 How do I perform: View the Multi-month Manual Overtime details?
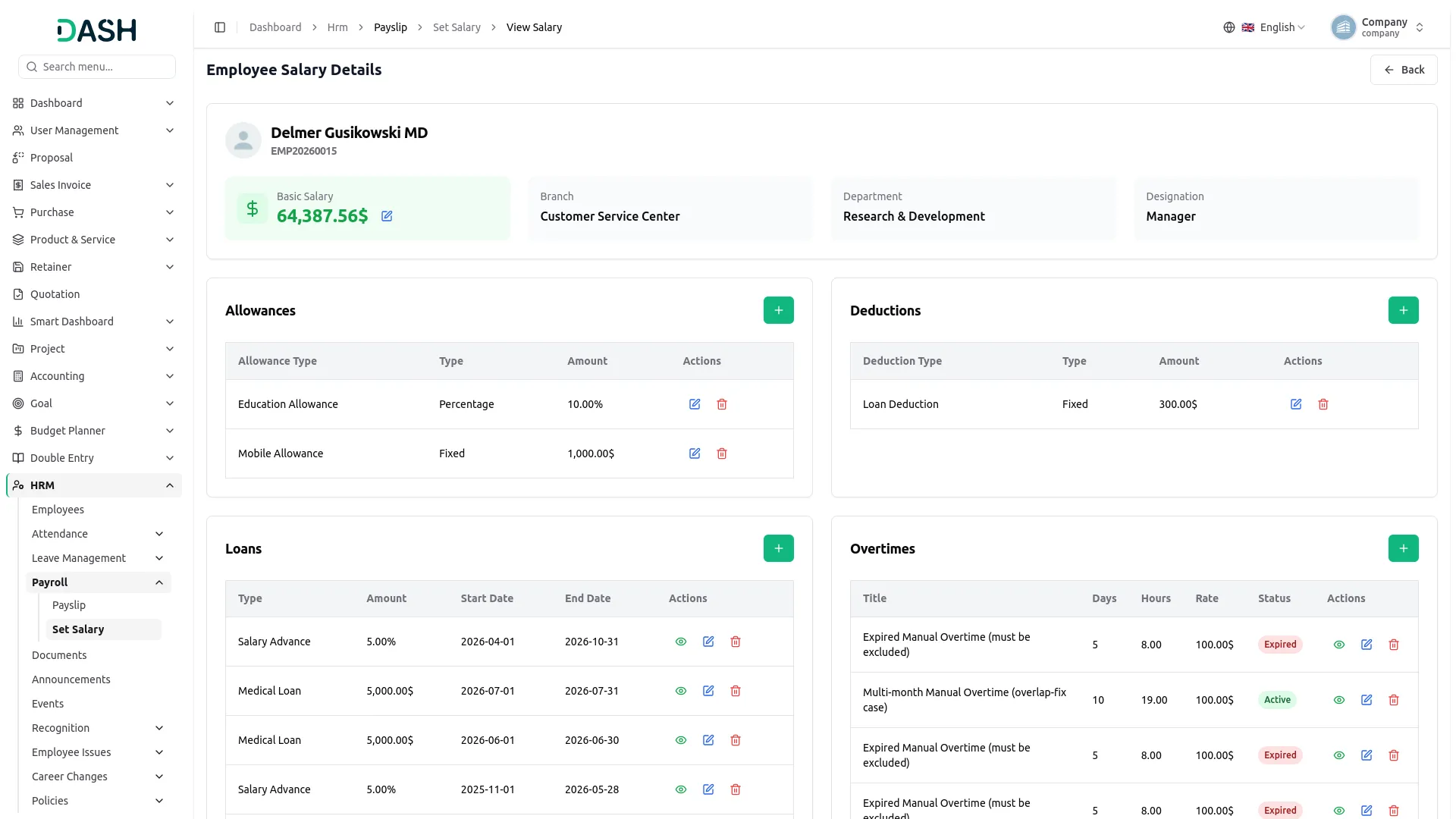tap(1339, 700)
